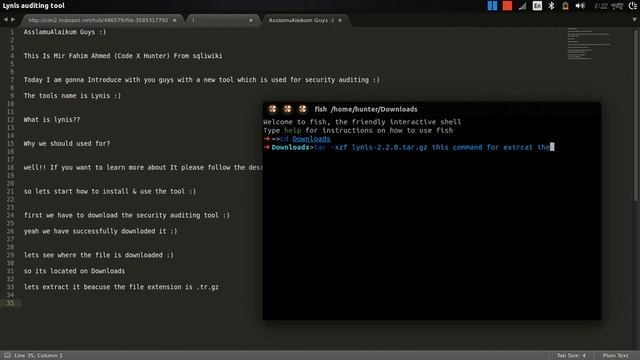Image resolution: width=640 pixels, height=360 pixels.
Task: Click Why we should used for? line
Action: (67, 143)
